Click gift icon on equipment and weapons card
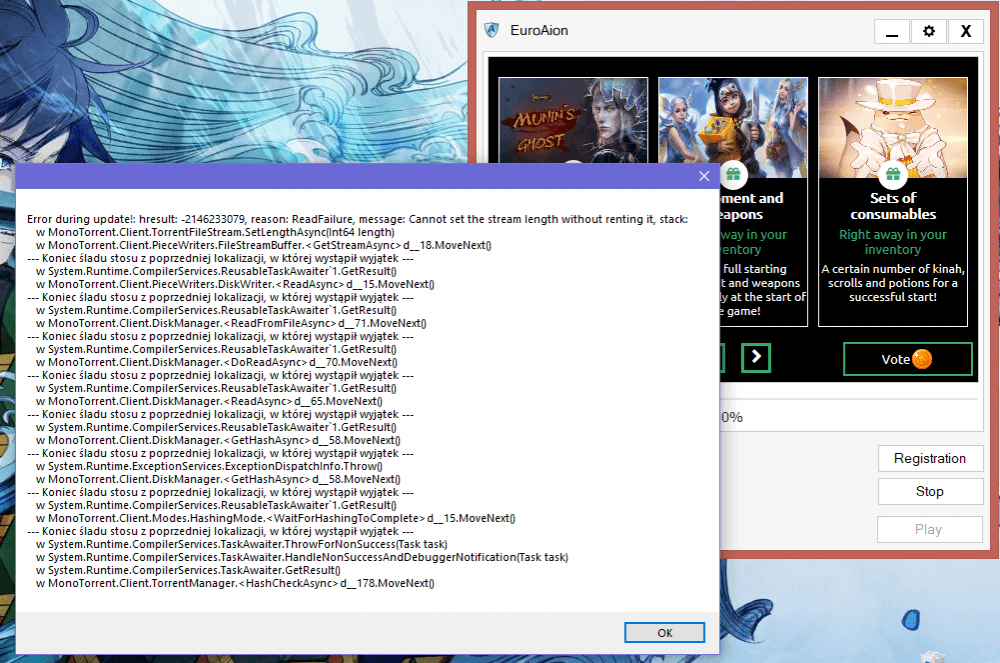This screenshot has width=1000, height=663. tap(733, 174)
